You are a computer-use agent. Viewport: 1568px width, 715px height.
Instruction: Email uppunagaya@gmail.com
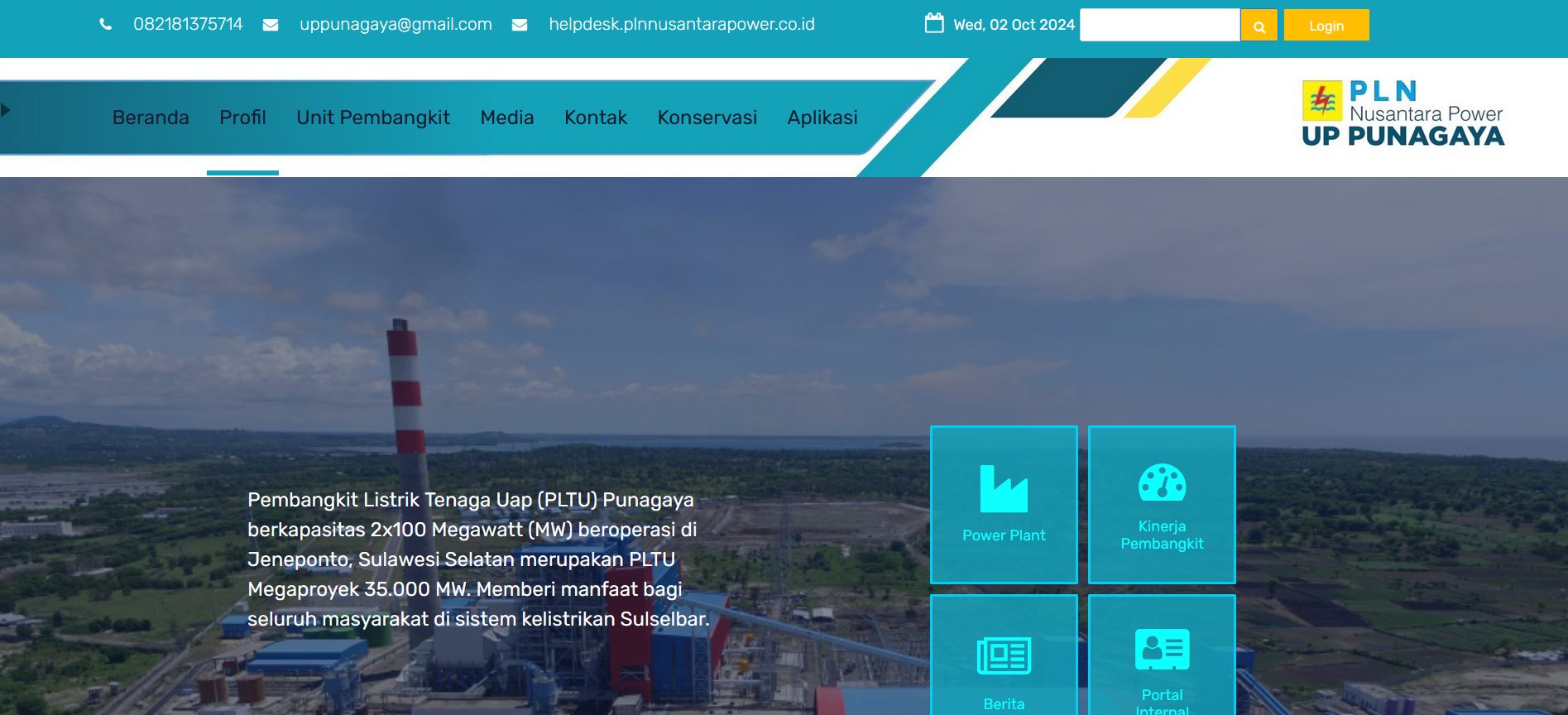396,25
